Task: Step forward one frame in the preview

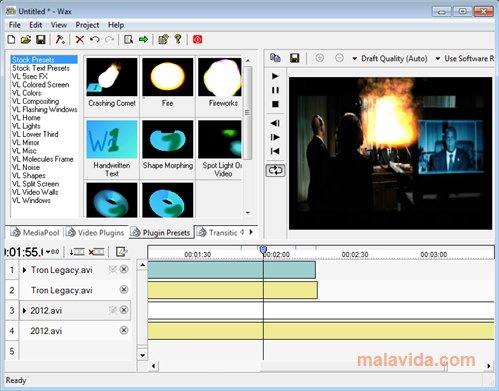Action: tap(275, 137)
